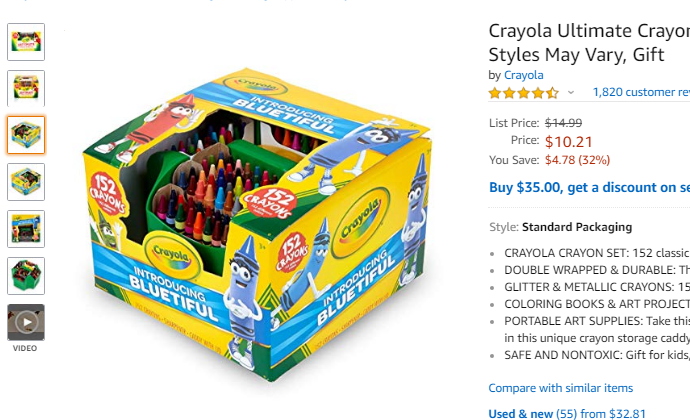The width and height of the screenshot is (690, 420).
Task: Play the product video thumbnail
Action: (x=26, y=322)
